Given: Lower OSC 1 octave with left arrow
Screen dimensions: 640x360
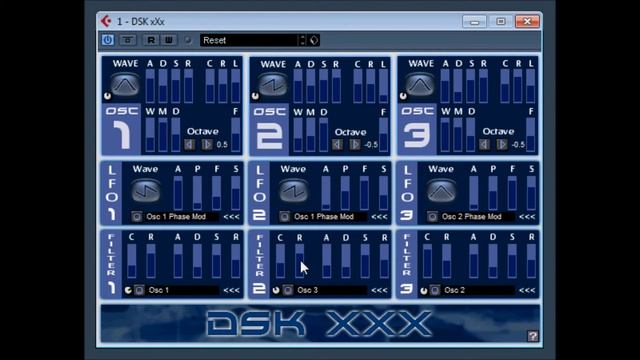Looking at the screenshot, I should click(x=189, y=144).
